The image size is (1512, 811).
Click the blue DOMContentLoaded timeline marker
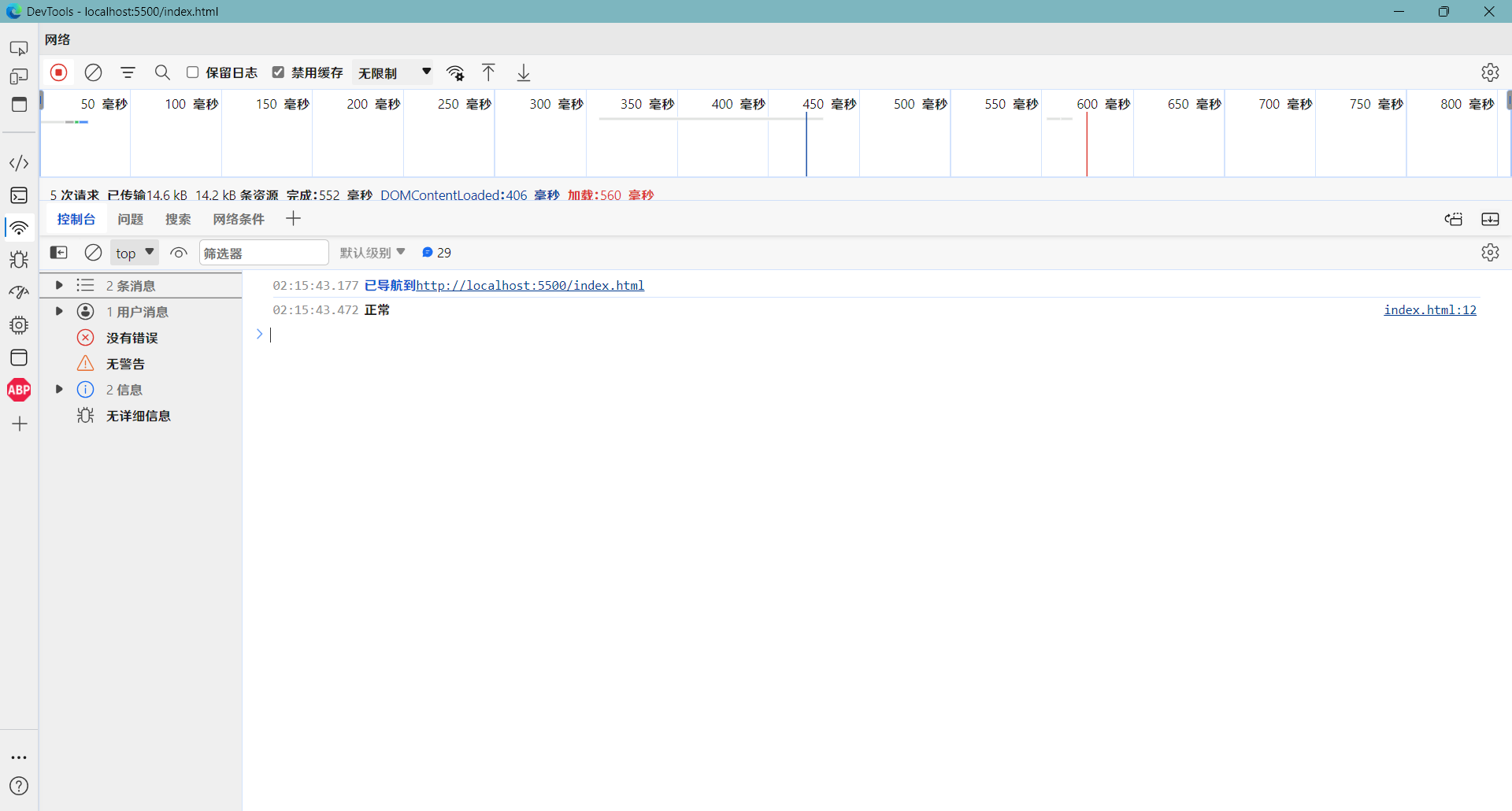click(806, 146)
